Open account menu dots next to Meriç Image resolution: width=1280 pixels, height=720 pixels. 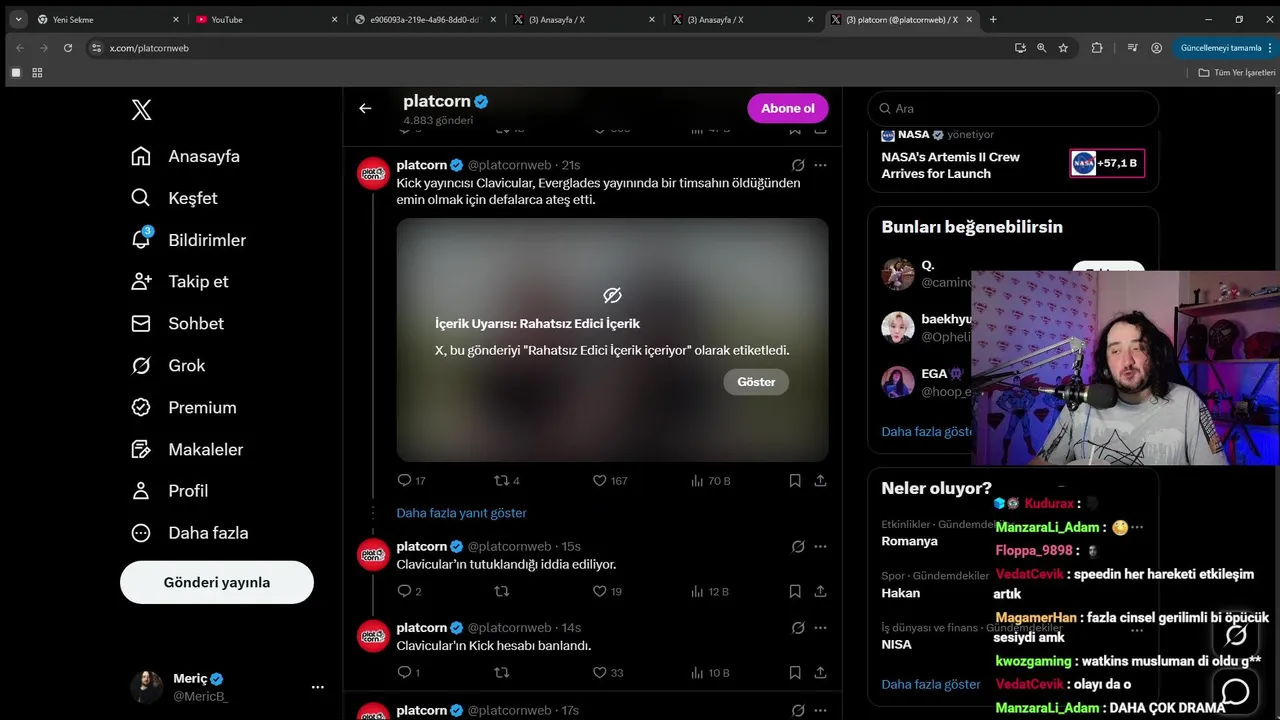[318, 687]
